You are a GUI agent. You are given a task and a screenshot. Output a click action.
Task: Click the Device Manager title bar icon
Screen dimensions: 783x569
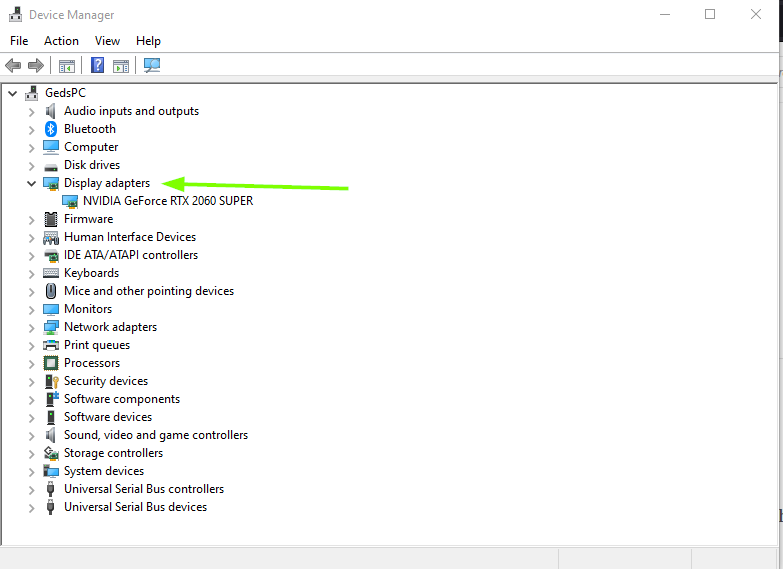[15, 14]
